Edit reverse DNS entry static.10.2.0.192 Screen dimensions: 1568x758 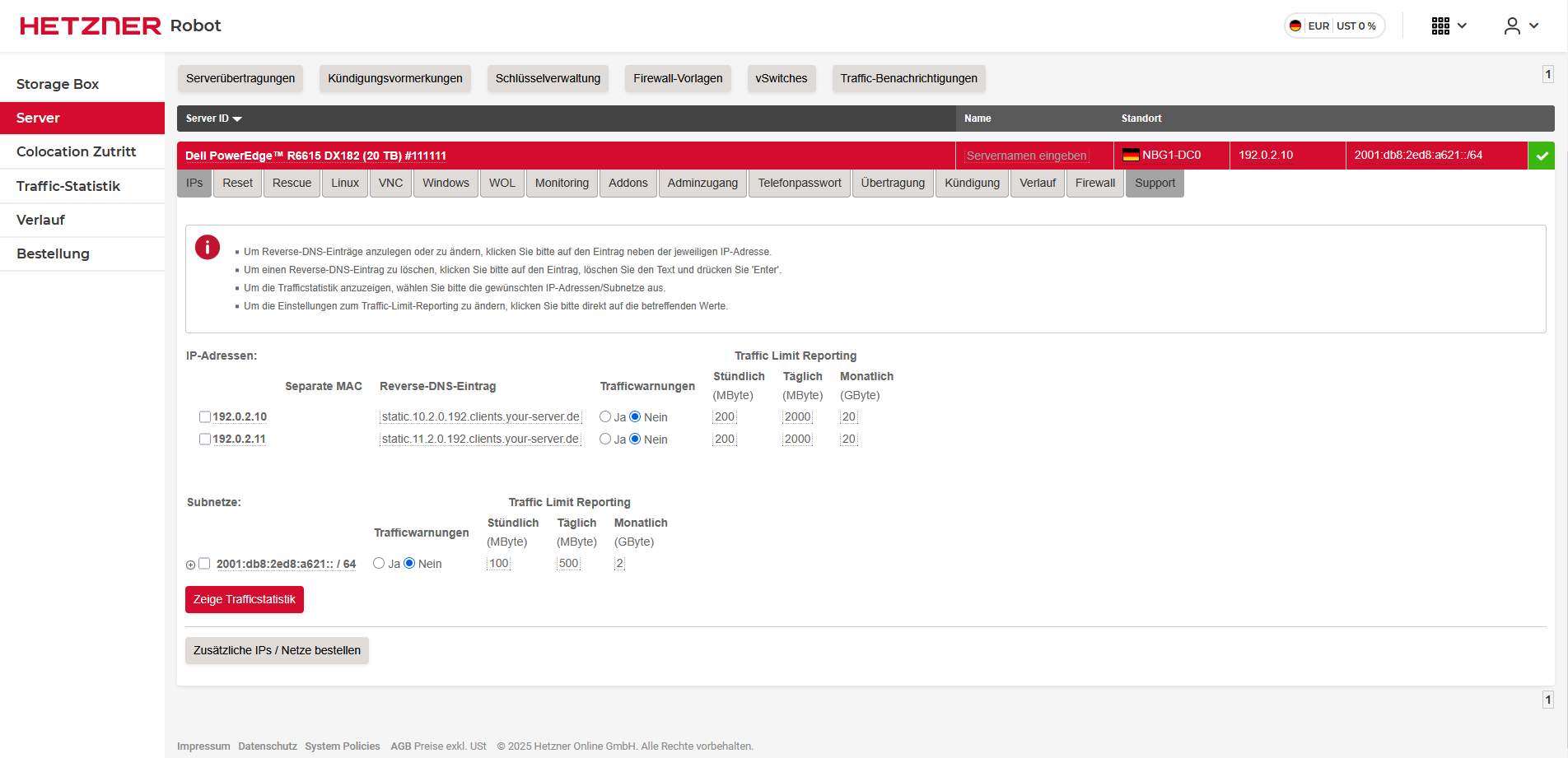pyautogui.click(x=480, y=416)
